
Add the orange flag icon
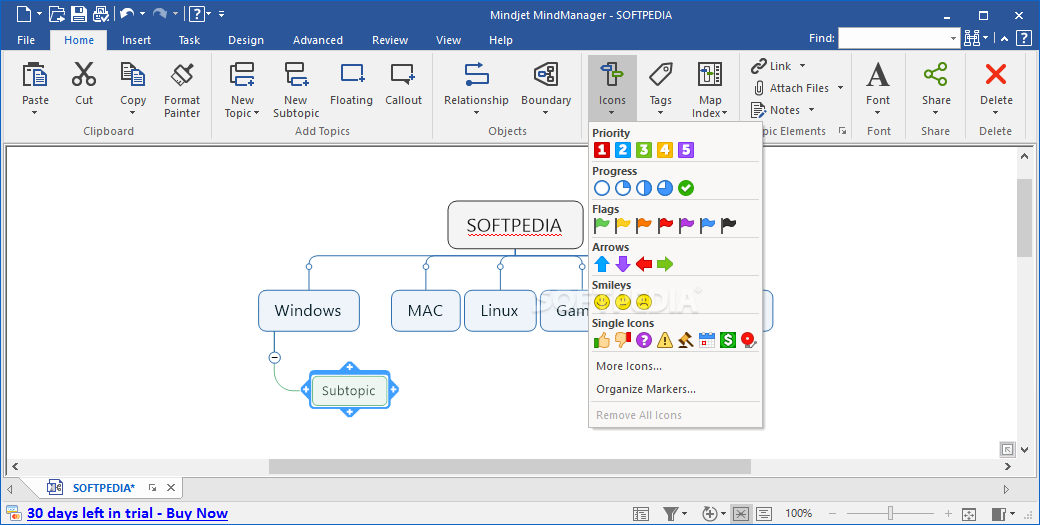tap(643, 226)
